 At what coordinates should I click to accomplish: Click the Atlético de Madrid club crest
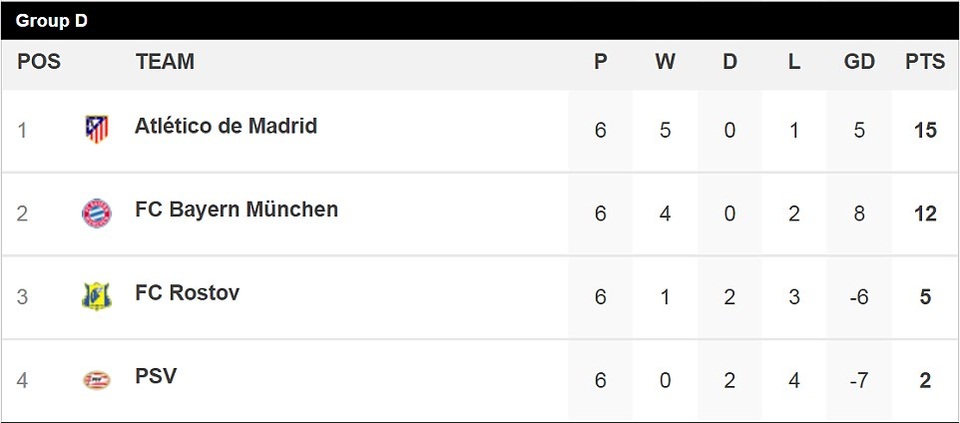point(96,129)
